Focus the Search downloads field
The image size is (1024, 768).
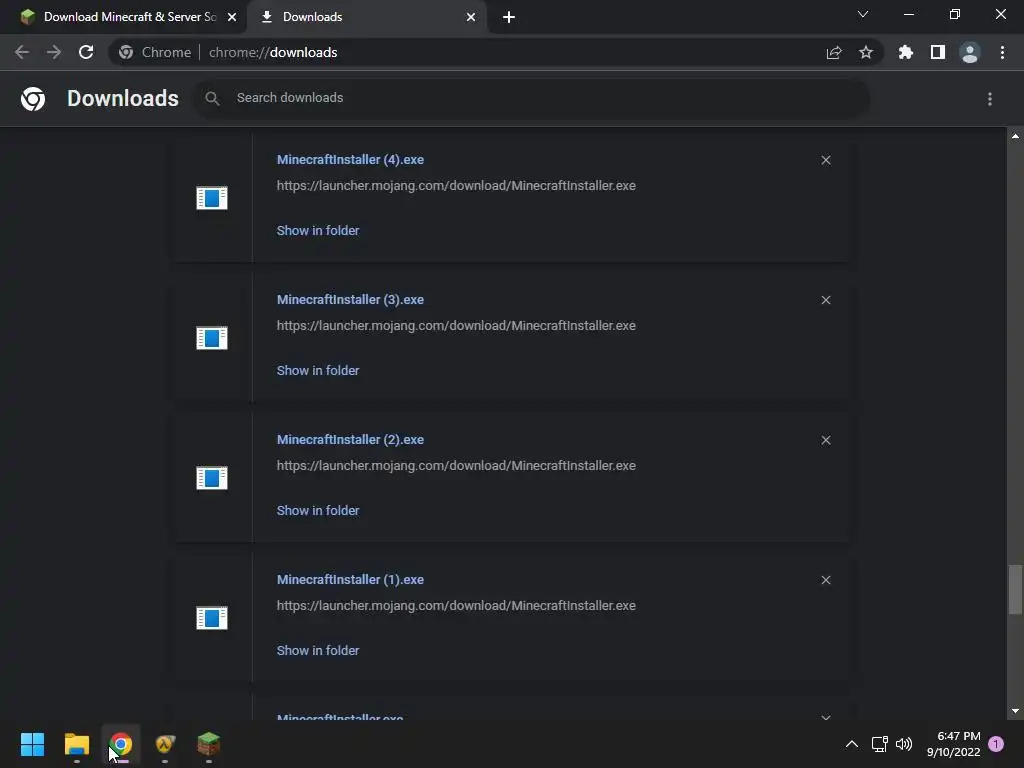pyautogui.click(x=532, y=98)
